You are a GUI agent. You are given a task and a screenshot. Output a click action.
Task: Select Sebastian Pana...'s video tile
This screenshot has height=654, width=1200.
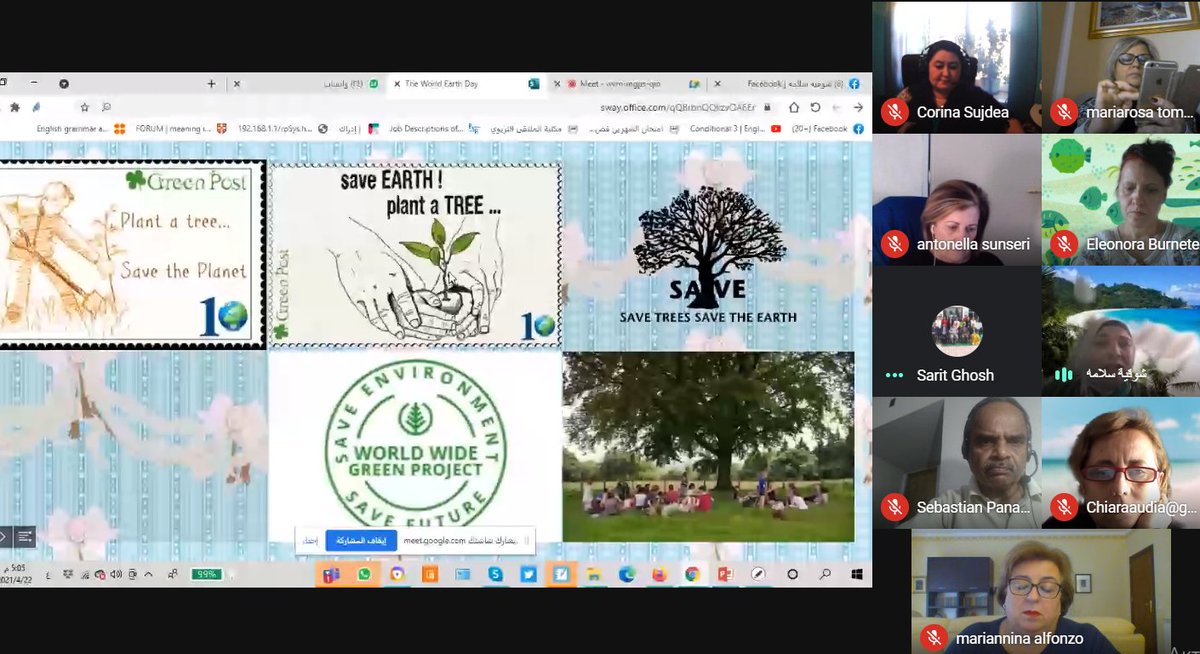(x=955, y=462)
